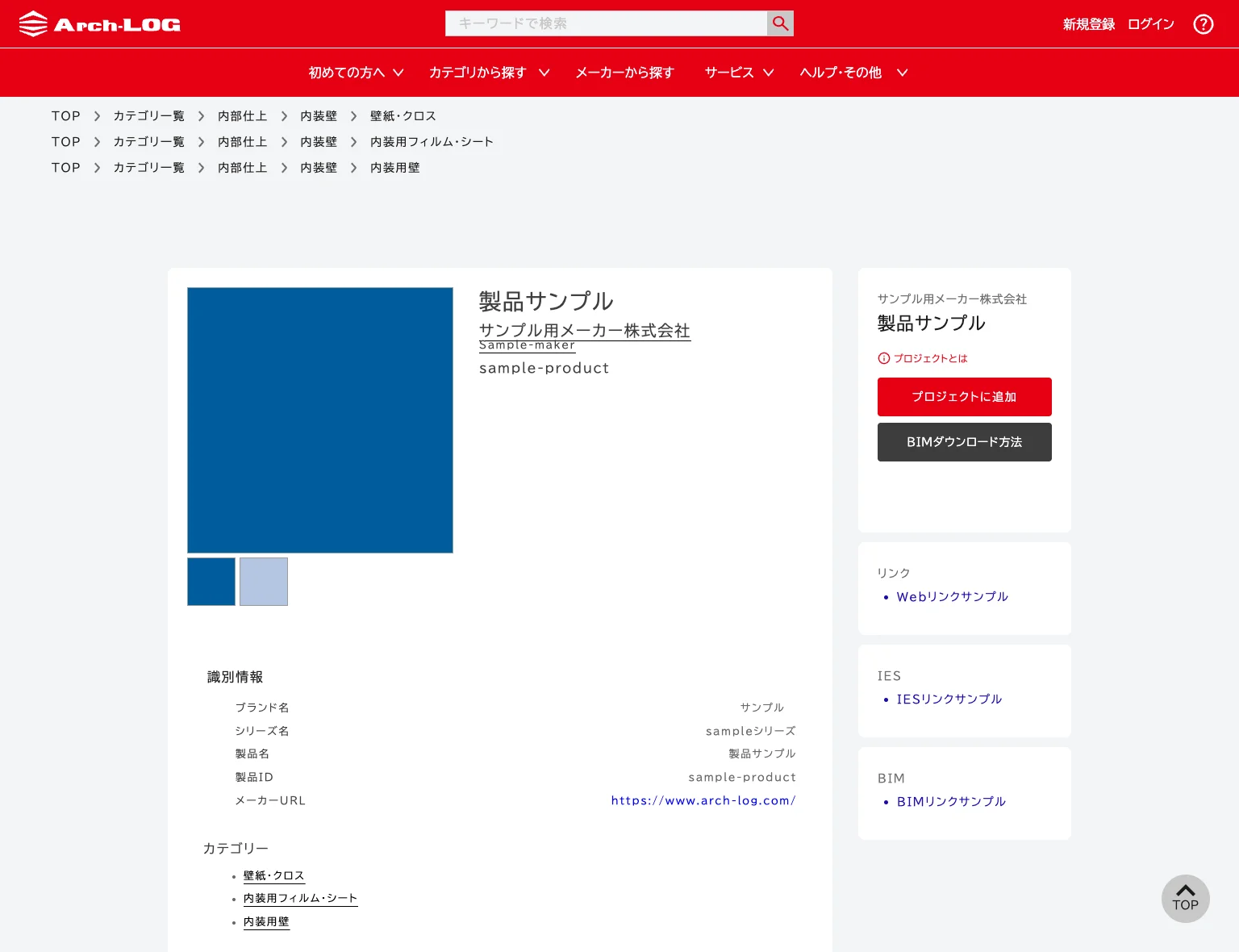The height and width of the screenshot is (952, 1239).
Task: Click the search magnifier icon
Action: tap(780, 23)
